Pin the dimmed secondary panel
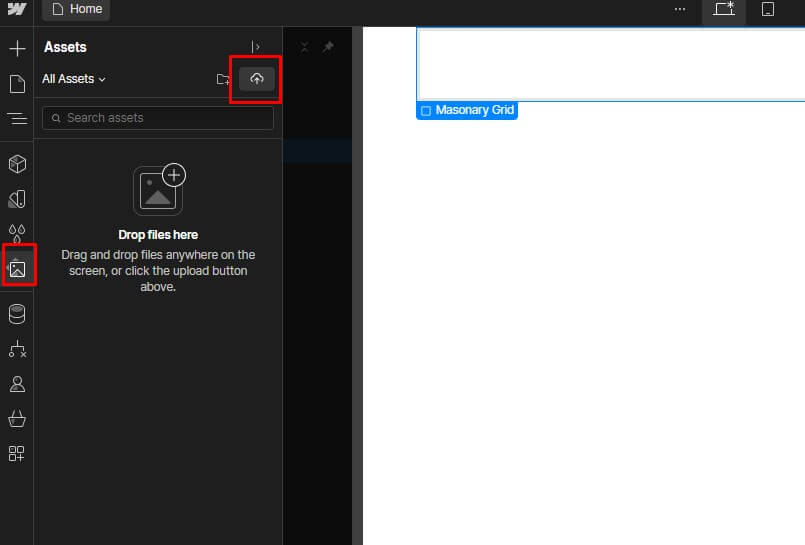The height and width of the screenshot is (545, 805). point(328,47)
